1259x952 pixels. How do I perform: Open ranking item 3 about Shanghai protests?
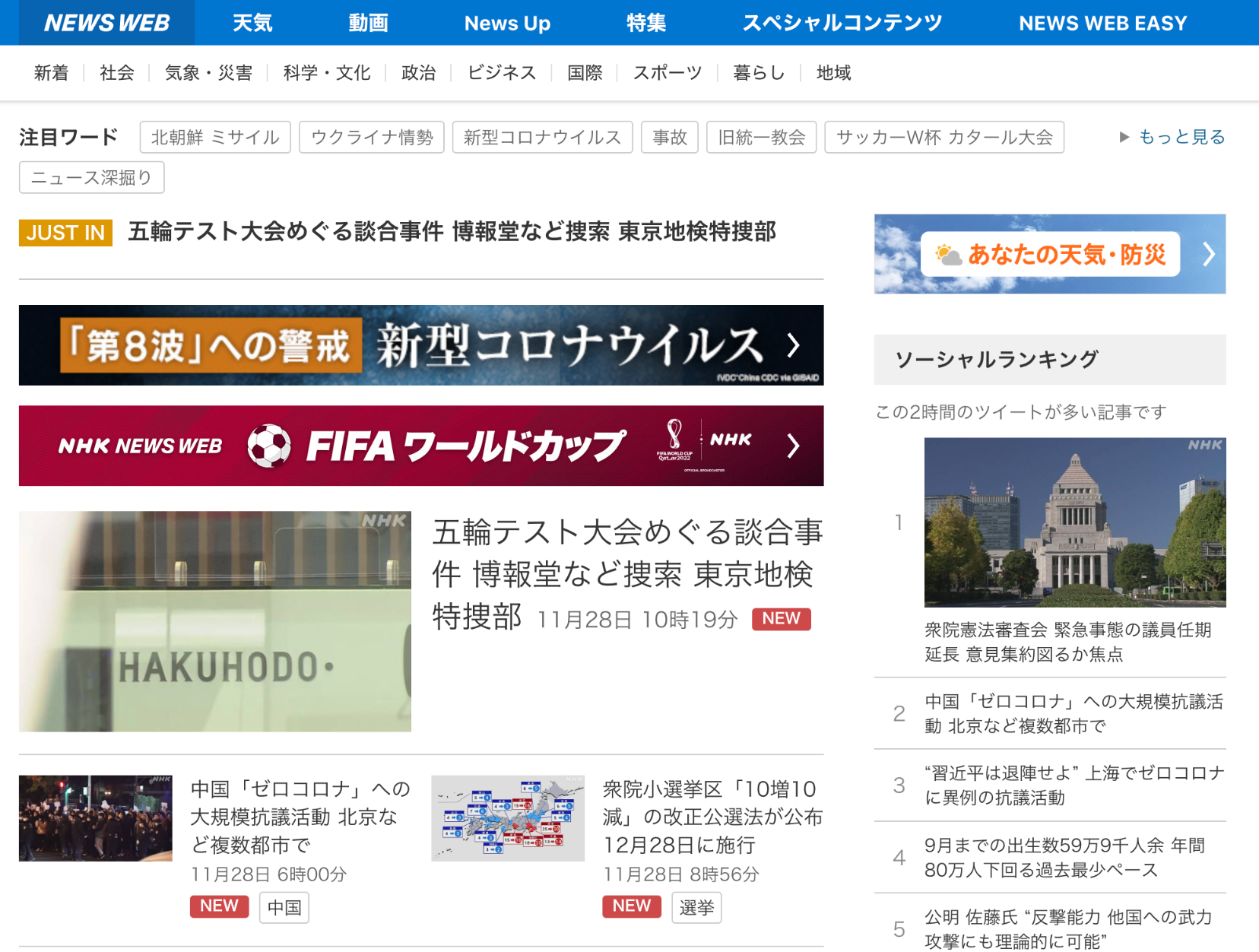(x=1073, y=785)
